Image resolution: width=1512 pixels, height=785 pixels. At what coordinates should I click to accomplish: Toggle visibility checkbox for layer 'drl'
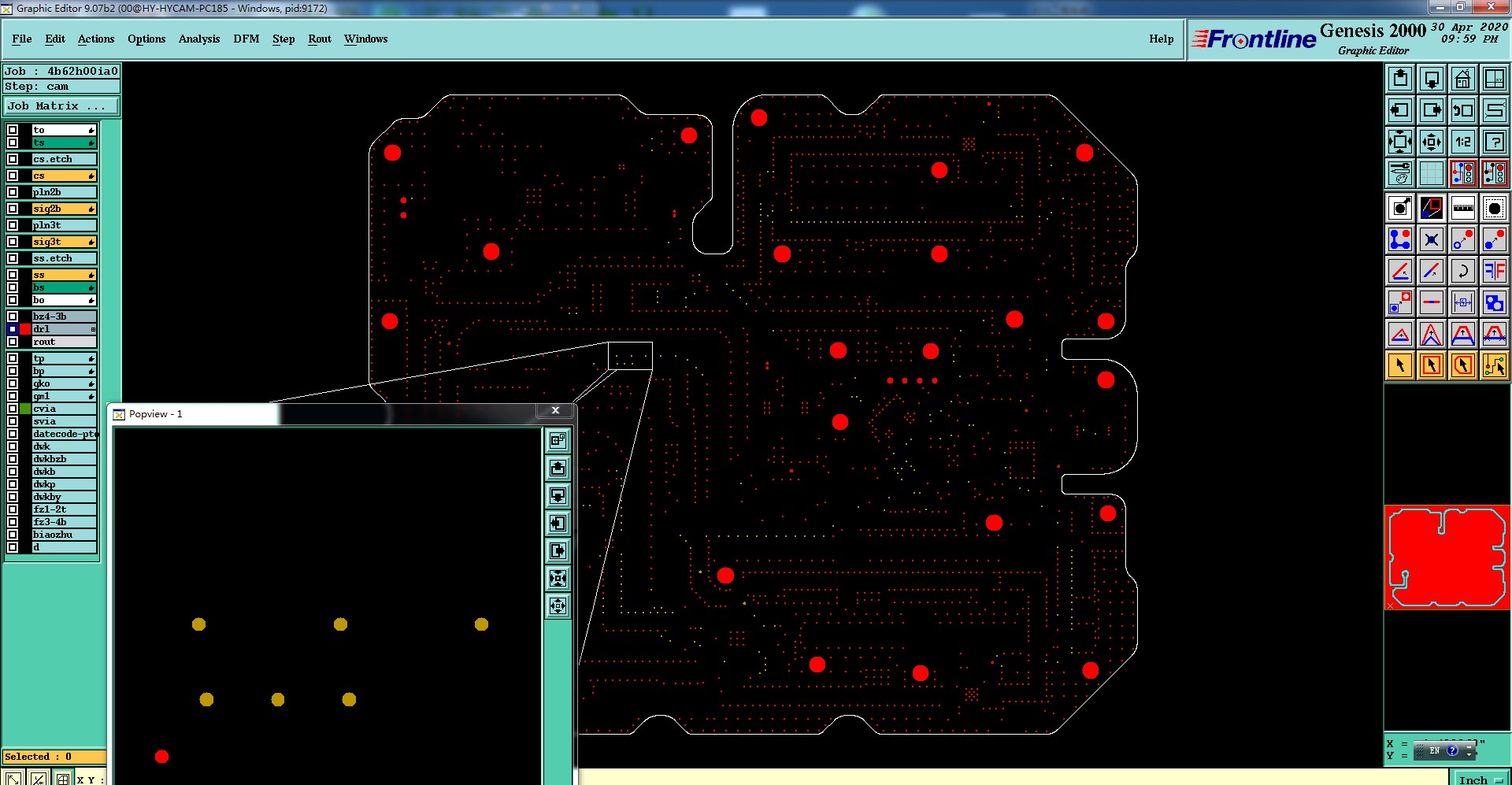point(13,329)
